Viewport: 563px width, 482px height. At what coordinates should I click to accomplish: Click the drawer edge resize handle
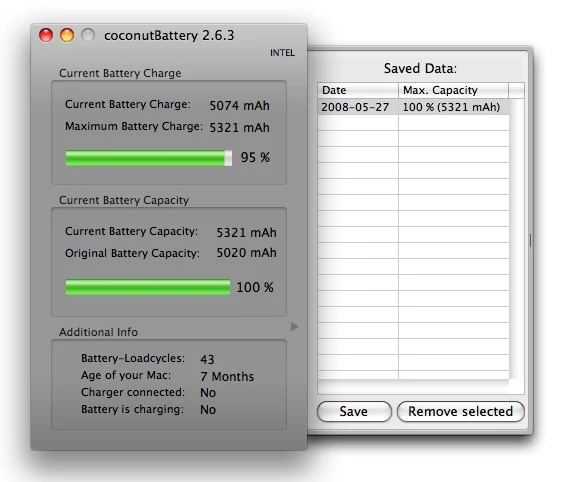click(x=530, y=240)
